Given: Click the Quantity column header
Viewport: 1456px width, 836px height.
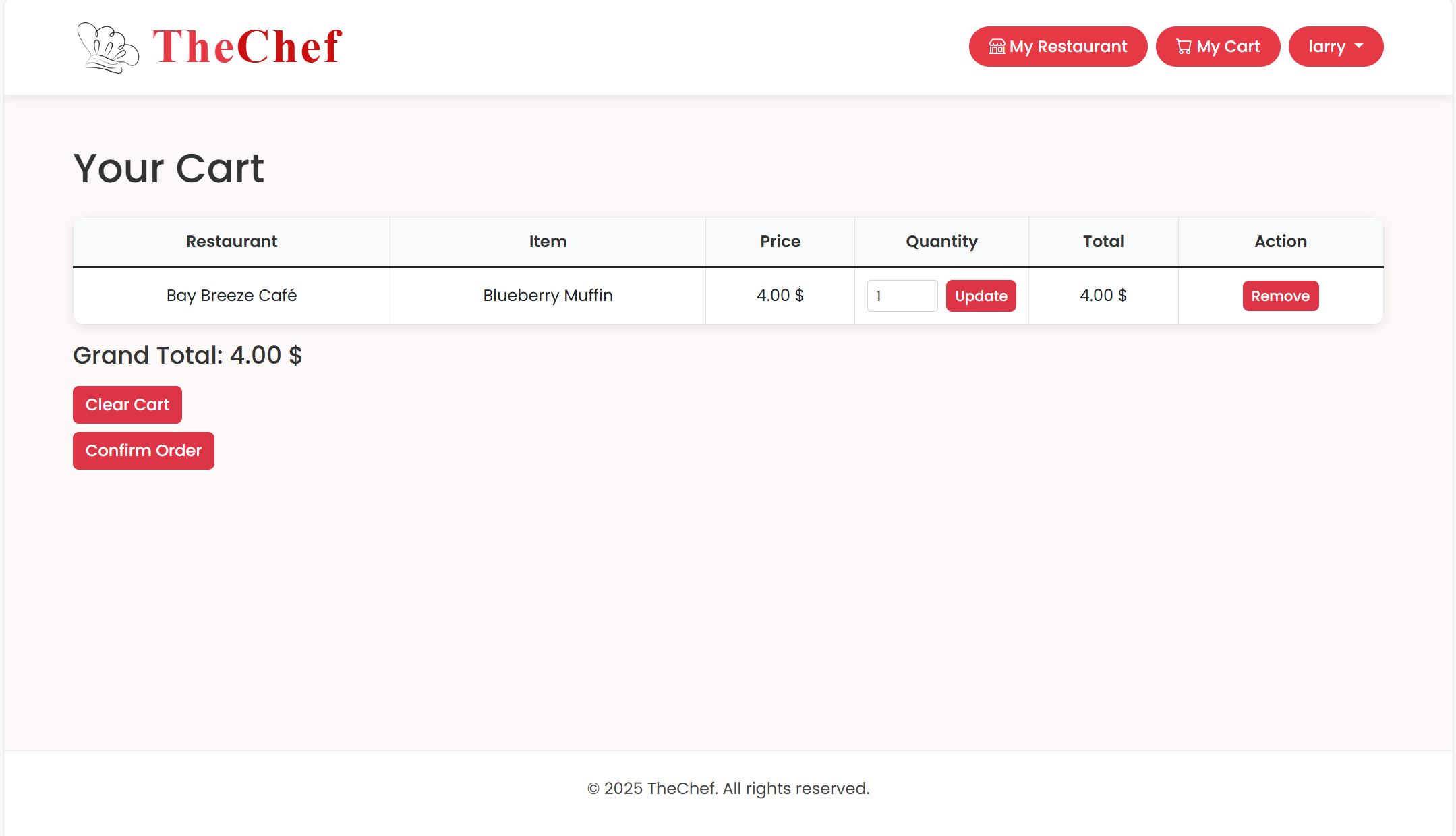Looking at the screenshot, I should coord(941,242).
